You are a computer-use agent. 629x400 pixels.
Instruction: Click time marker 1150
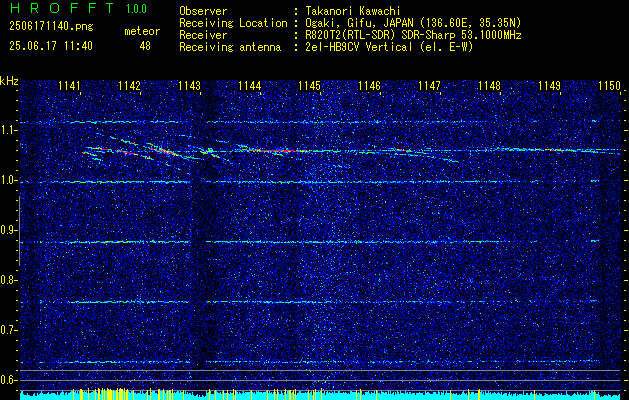[x=609, y=85]
